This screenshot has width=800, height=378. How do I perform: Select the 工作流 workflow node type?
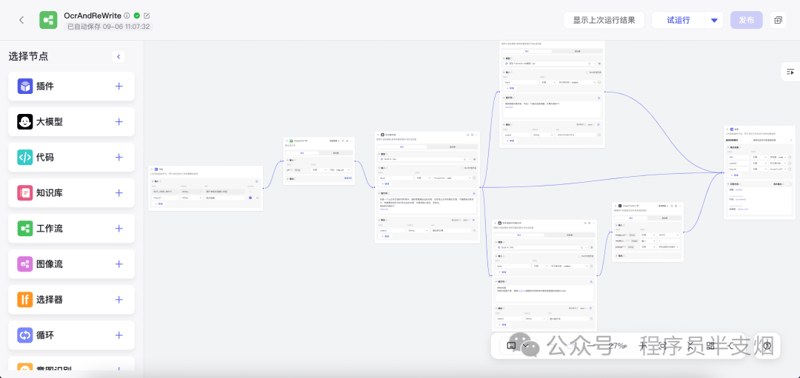point(71,229)
